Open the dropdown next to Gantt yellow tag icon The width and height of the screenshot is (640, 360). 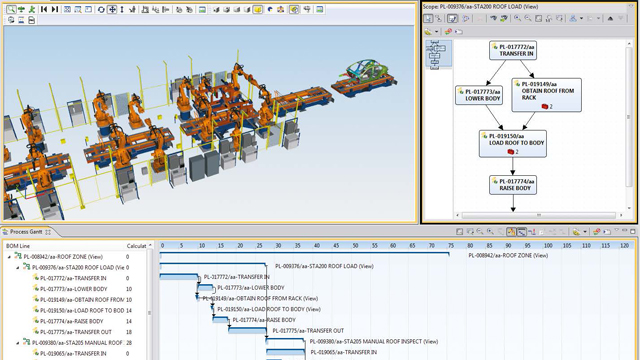pyautogui.click(x=585, y=232)
